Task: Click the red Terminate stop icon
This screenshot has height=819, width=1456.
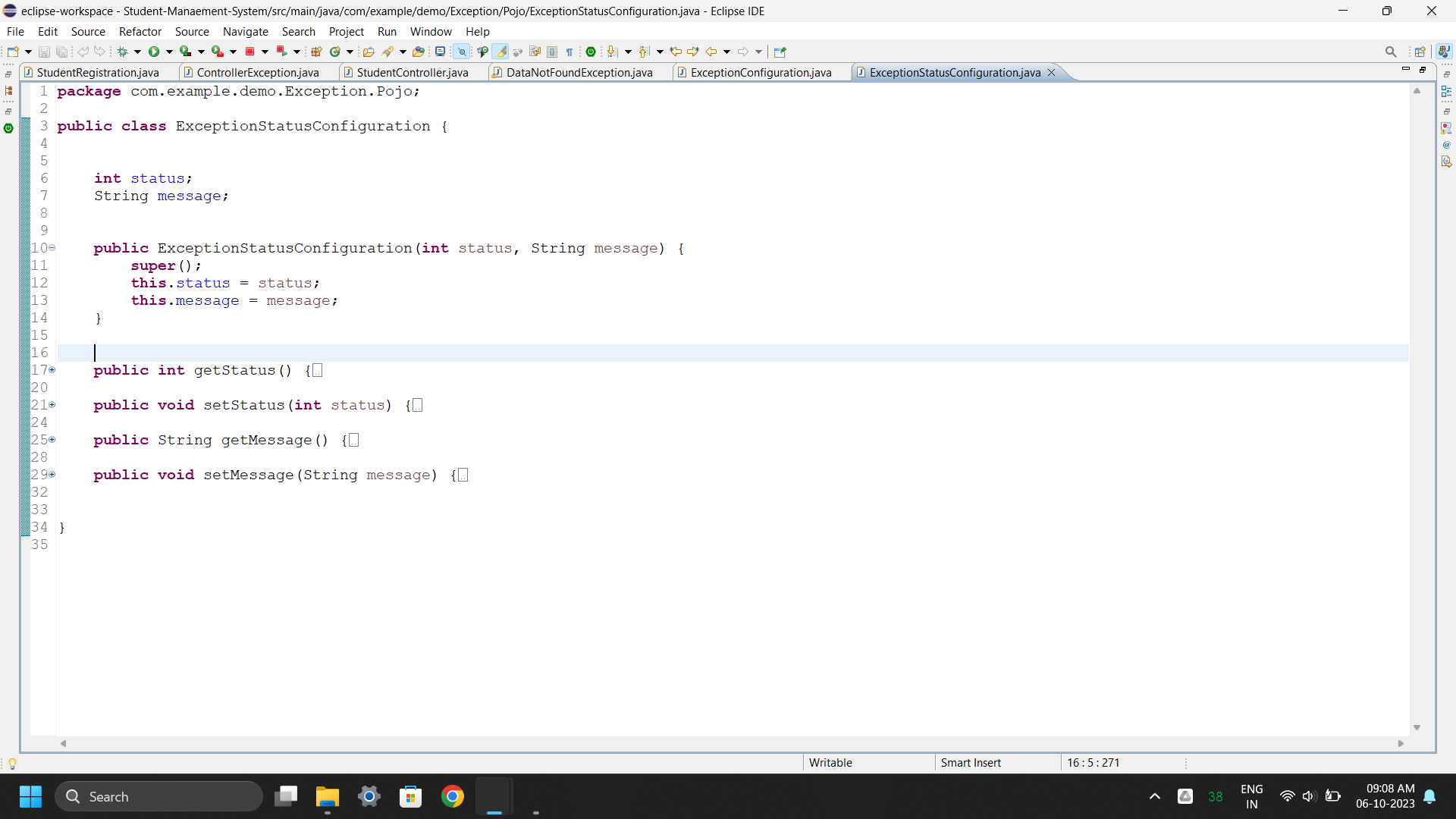Action: (249, 52)
